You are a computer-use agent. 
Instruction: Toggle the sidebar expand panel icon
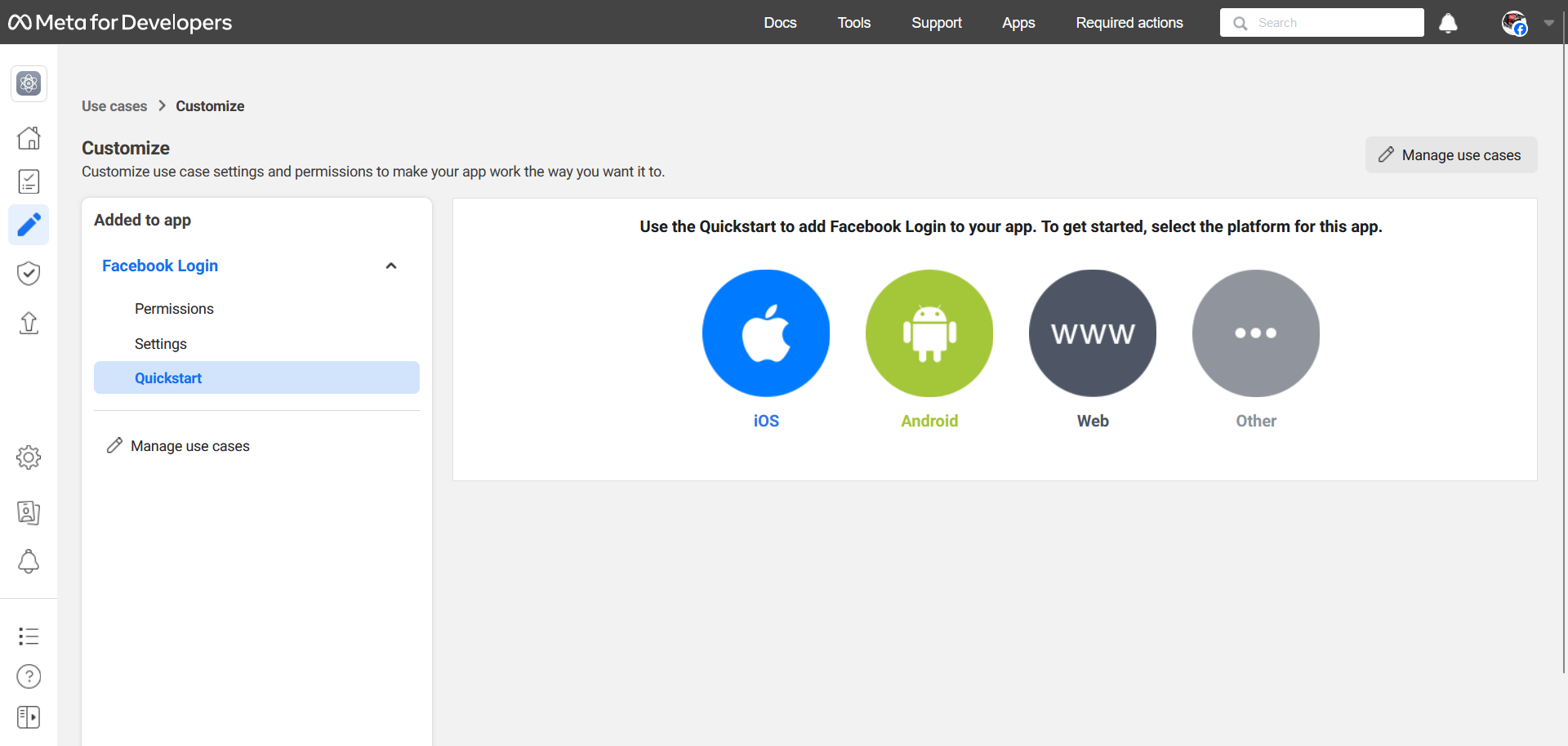(x=29, y=717)
